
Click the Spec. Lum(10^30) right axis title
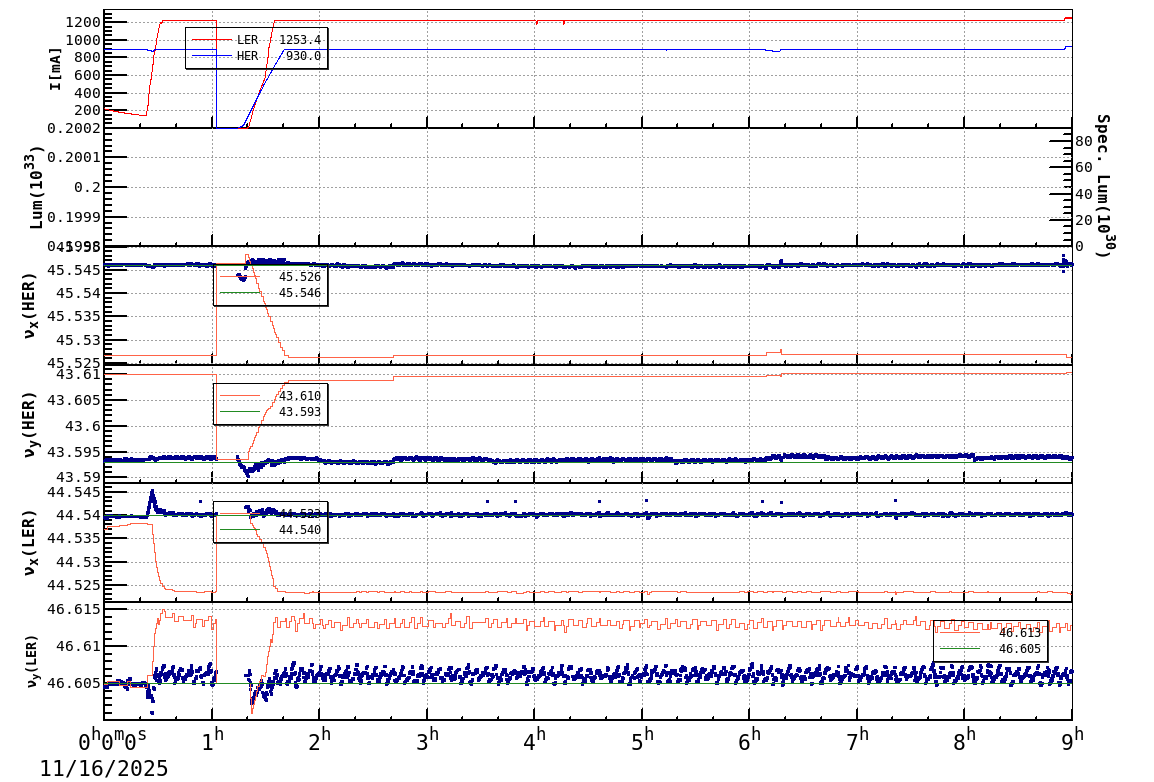pyautogui.click(x=1104, y=186)
